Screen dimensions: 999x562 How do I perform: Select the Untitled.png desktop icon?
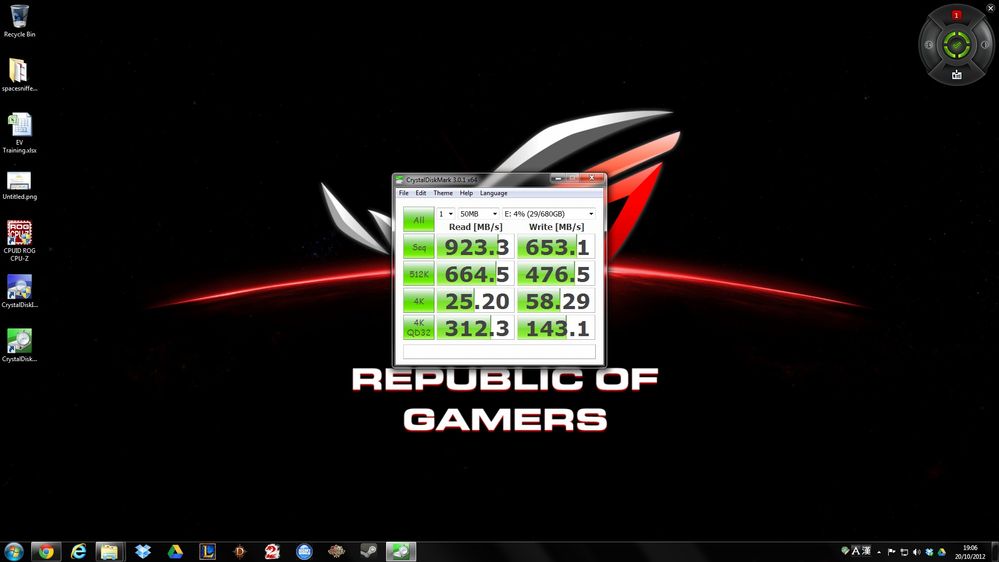(19, 185)
